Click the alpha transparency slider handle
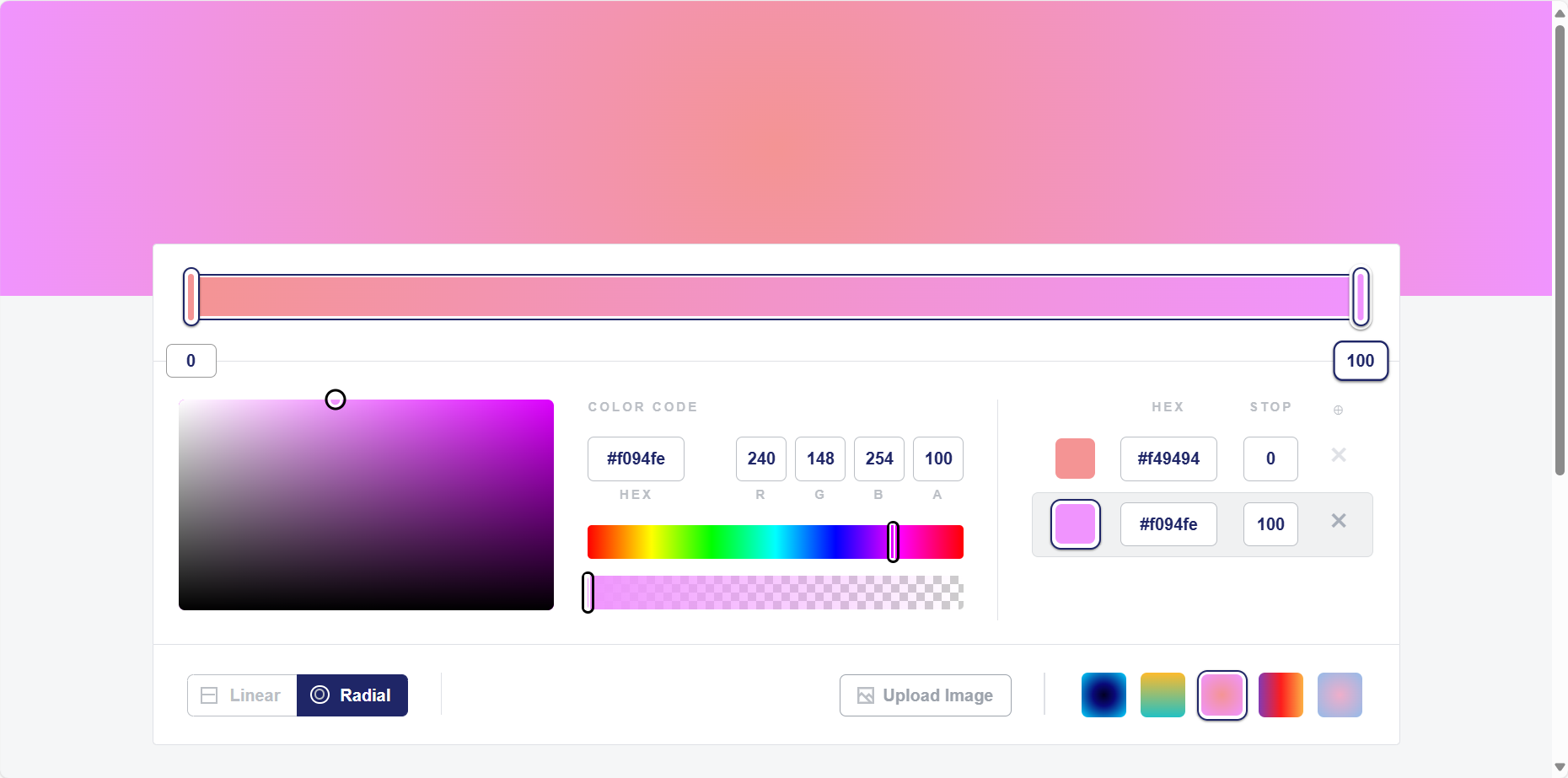The width and height of the screenshot is (1568, 778). pos(588,593)
